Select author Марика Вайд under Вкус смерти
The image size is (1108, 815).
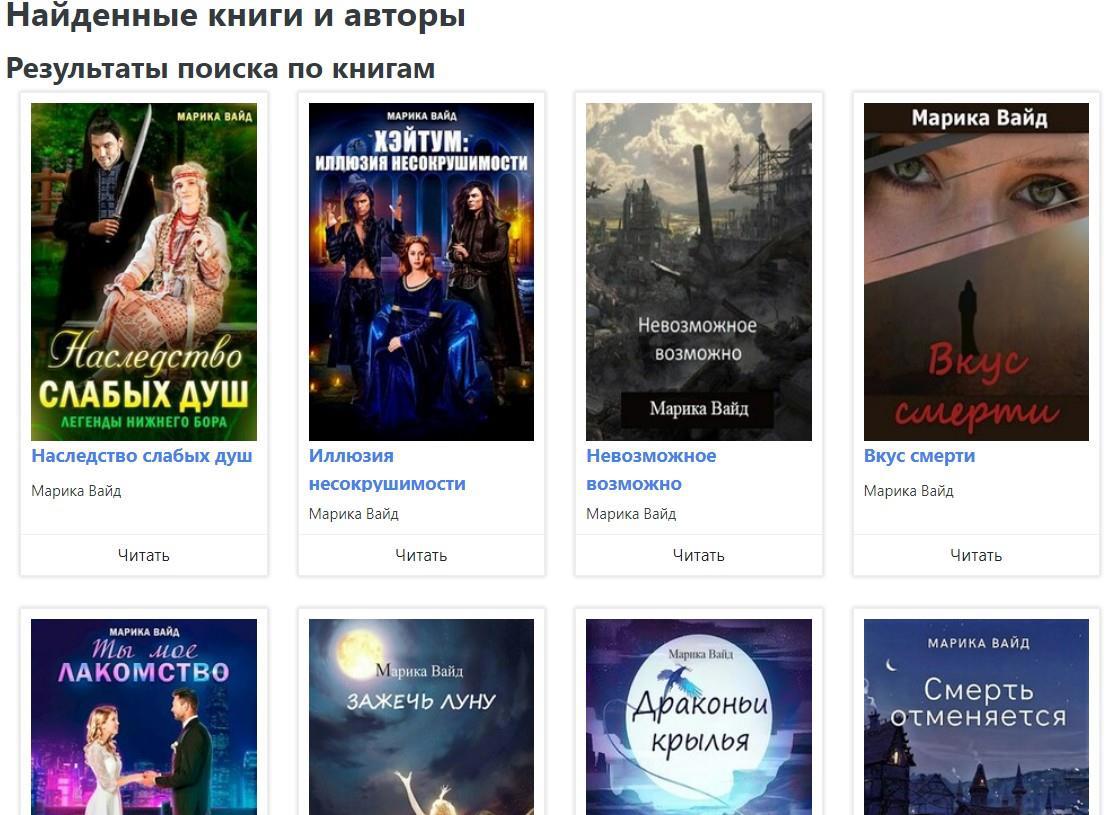[x=908, y=491]
